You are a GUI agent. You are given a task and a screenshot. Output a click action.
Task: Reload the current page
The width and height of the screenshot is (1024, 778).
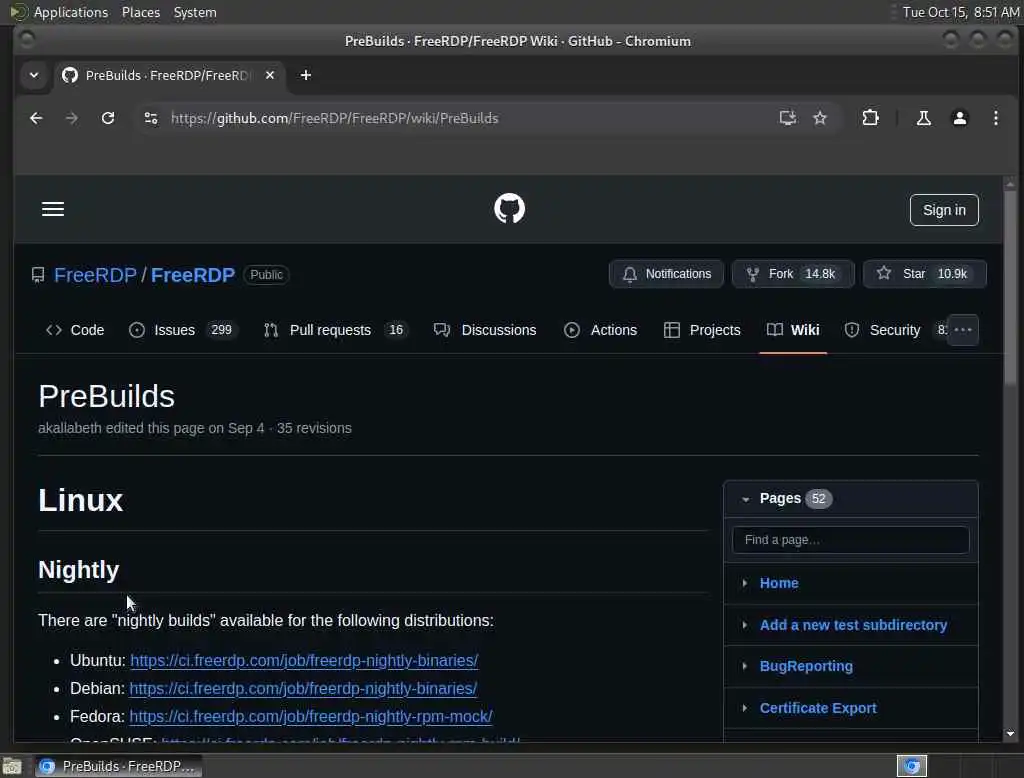pos(108,118)
